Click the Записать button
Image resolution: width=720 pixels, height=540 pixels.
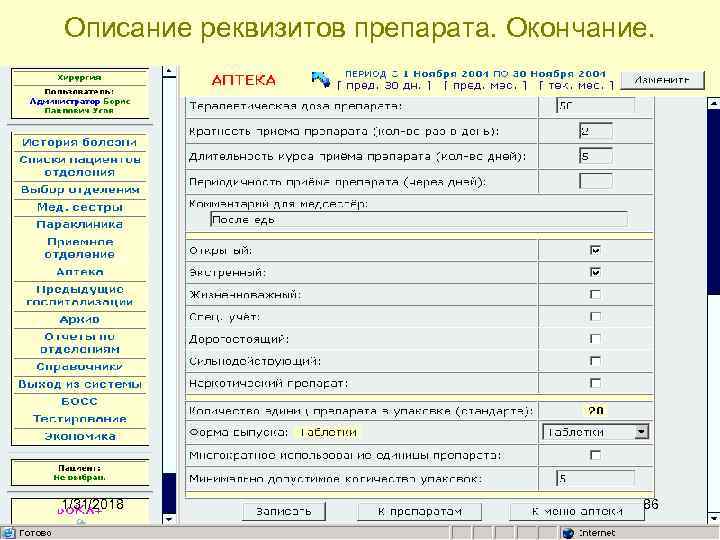pos(283,512)
